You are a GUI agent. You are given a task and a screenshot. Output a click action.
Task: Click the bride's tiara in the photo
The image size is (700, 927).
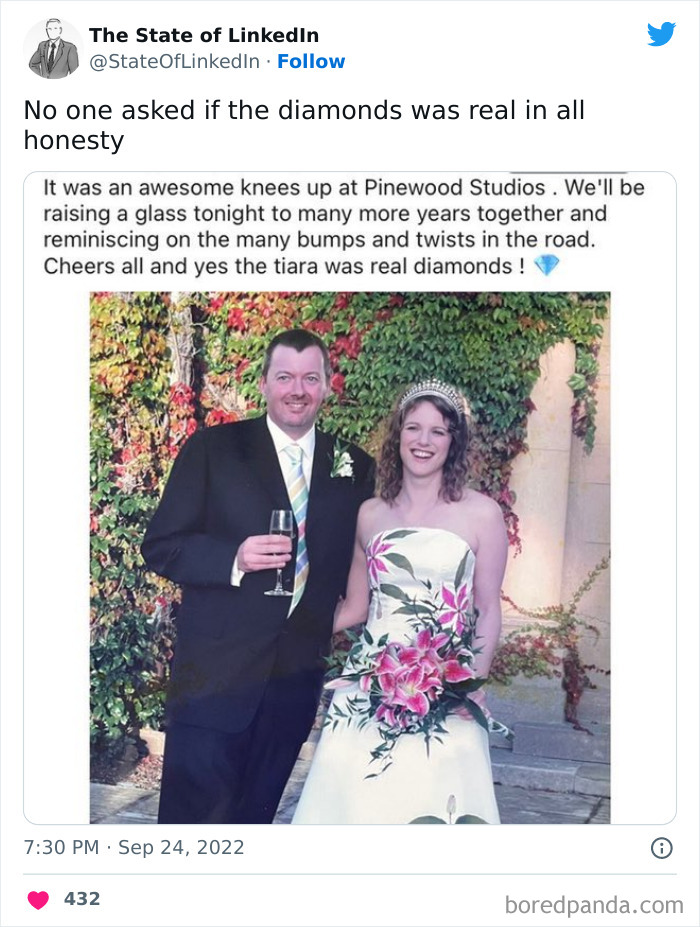point(430,389)
